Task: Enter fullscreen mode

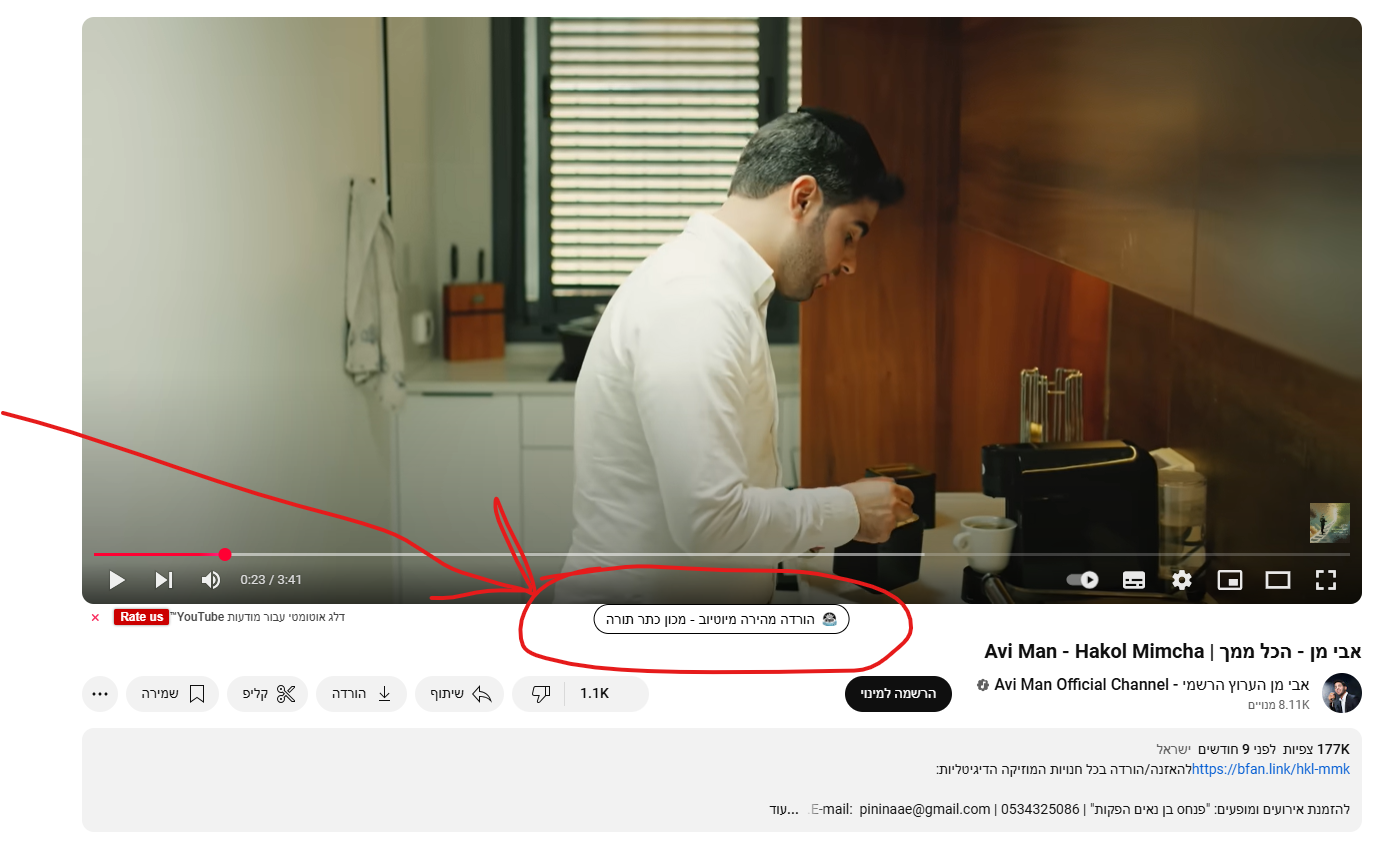Action: [x=1326, y=580]
